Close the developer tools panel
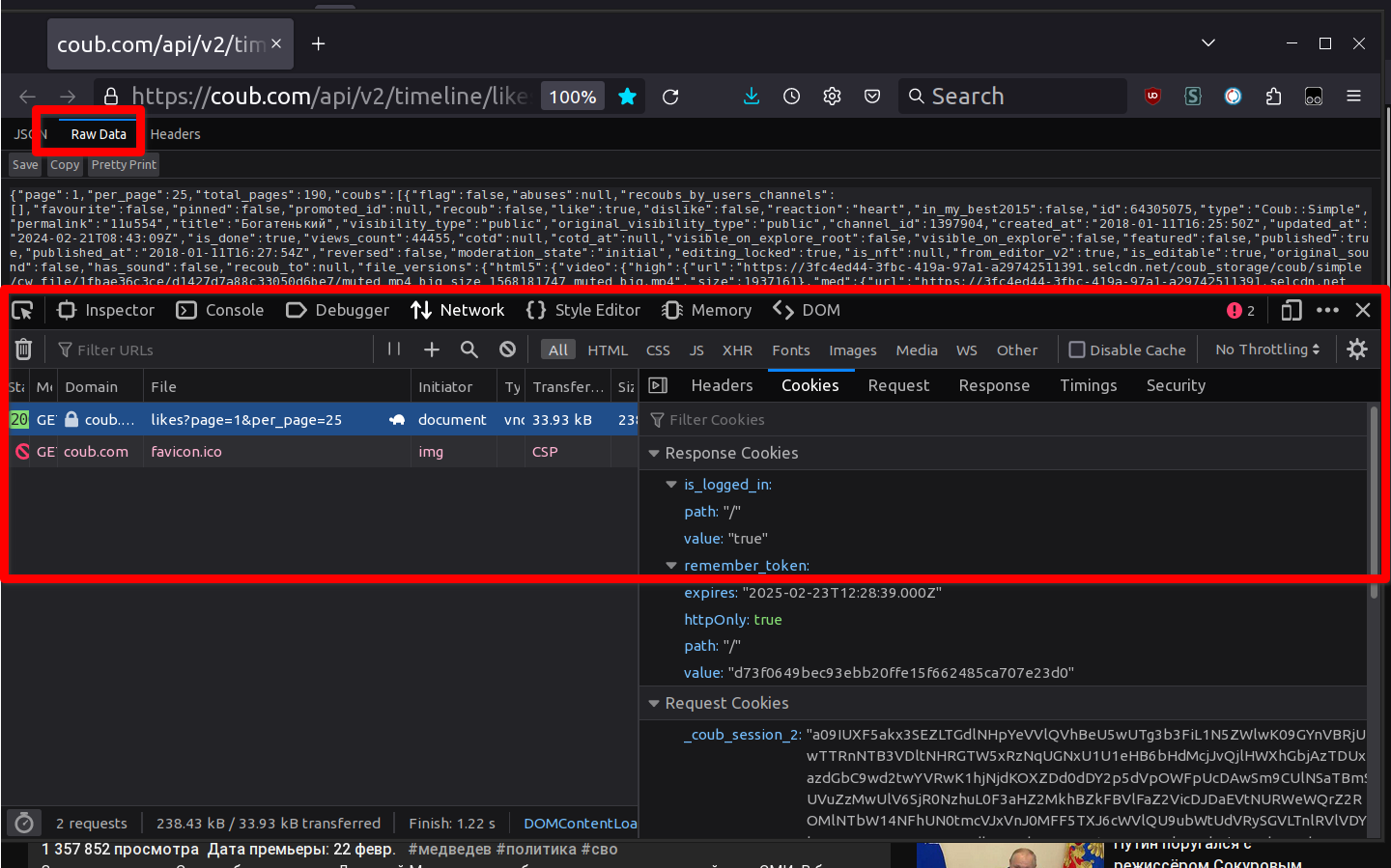1391x868 pixels. tap(1363, 310)
